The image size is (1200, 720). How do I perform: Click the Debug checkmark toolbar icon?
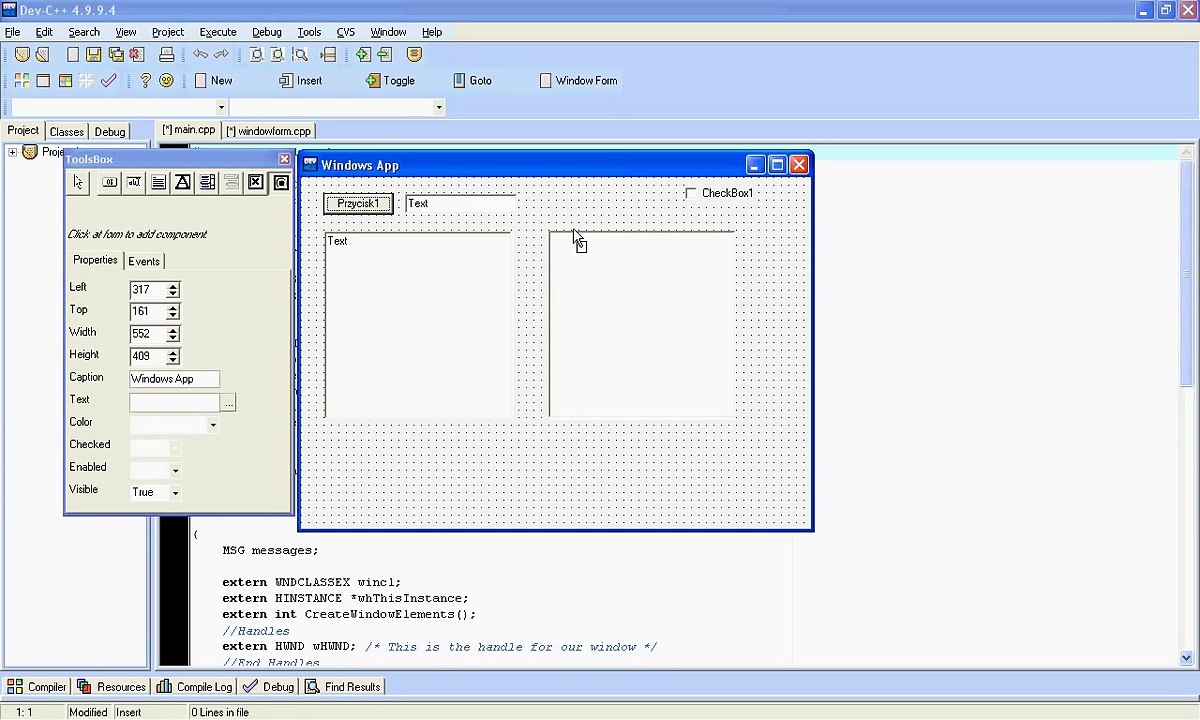109,80
